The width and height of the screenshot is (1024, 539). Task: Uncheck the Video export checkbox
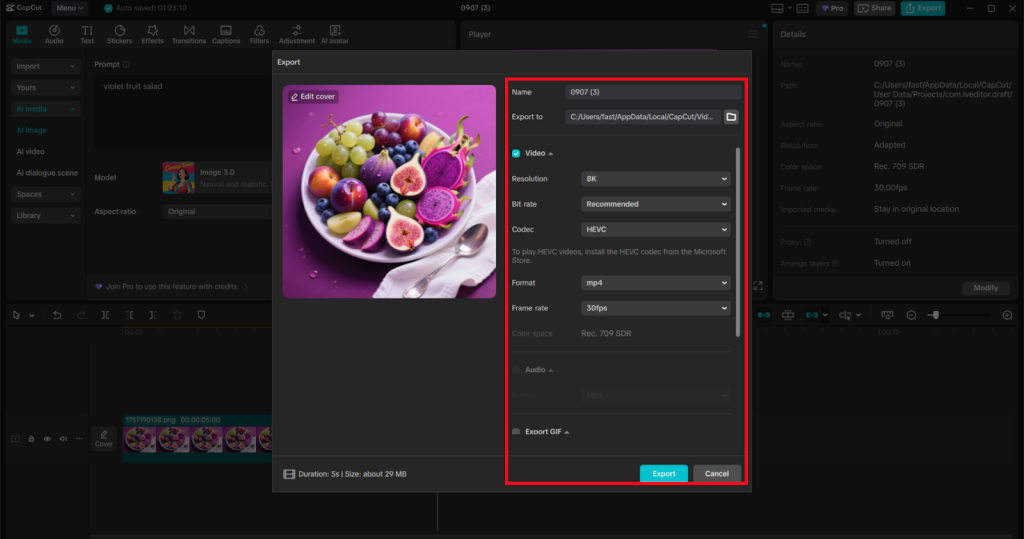516,153
